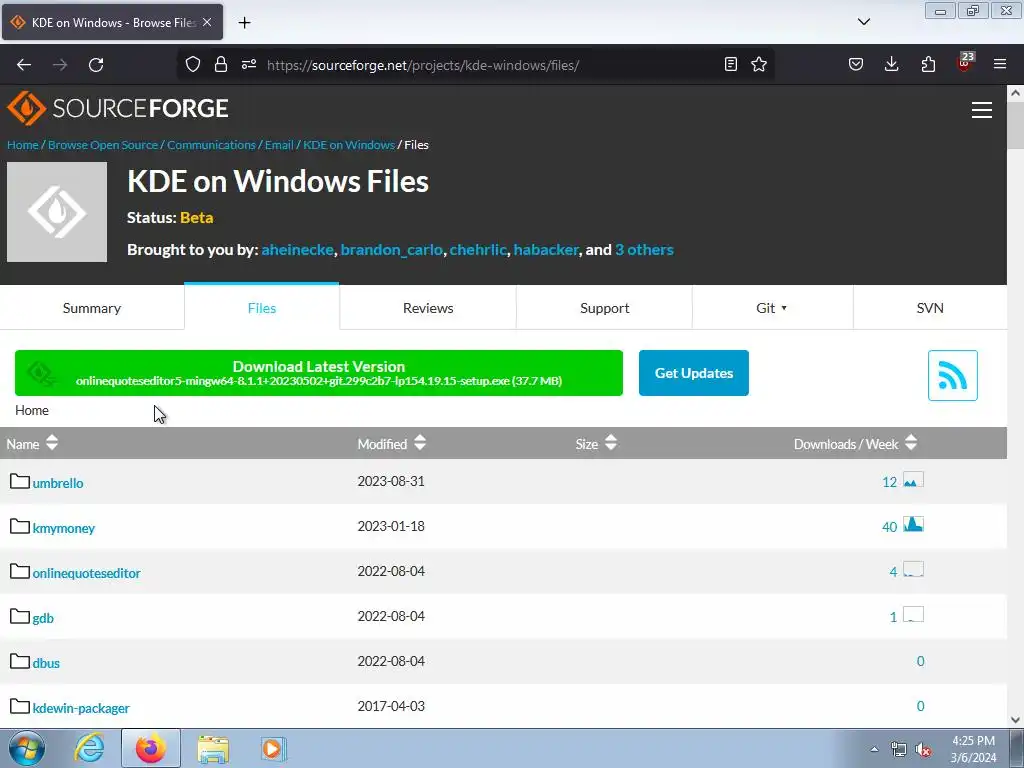Click the Firefox forward arrow
The image size is (1024, 768).
coord(60,65)
